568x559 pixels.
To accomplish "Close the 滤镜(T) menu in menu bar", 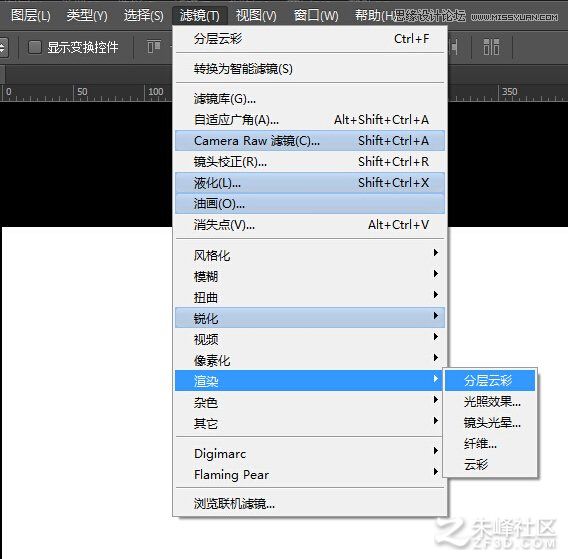I will (200, 16).
